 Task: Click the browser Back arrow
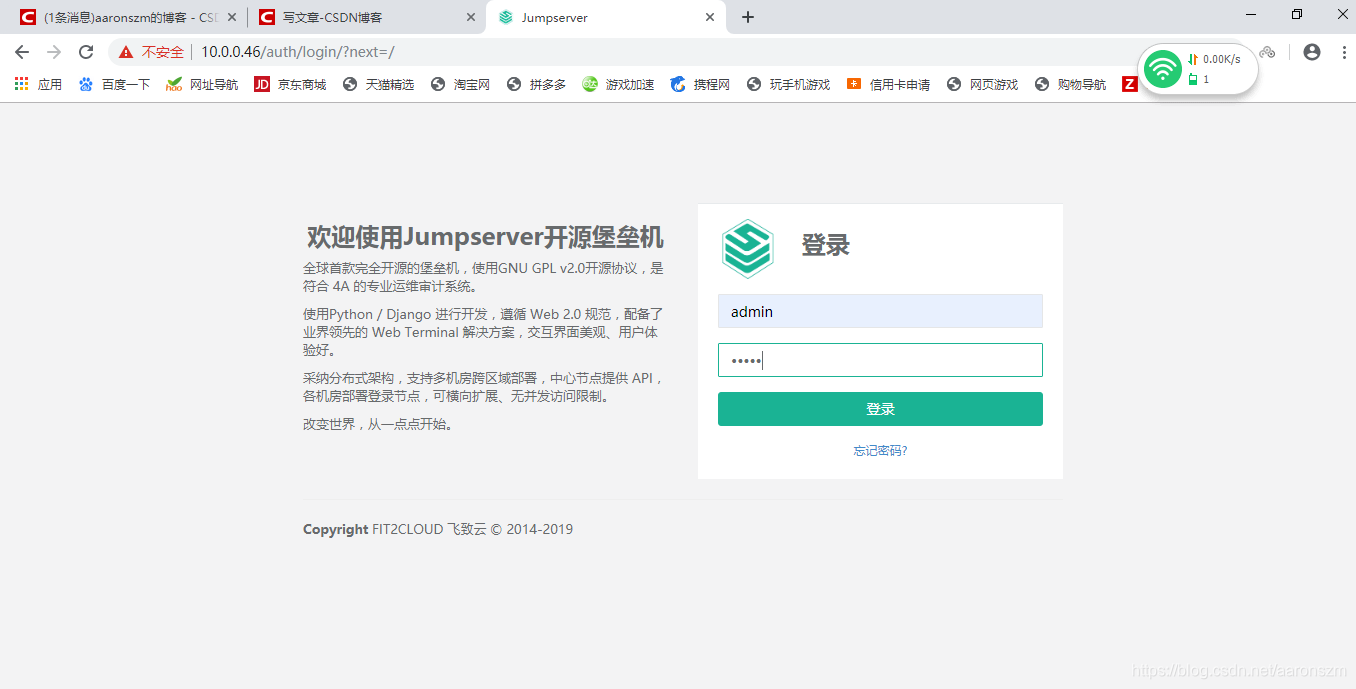[22, 52]
